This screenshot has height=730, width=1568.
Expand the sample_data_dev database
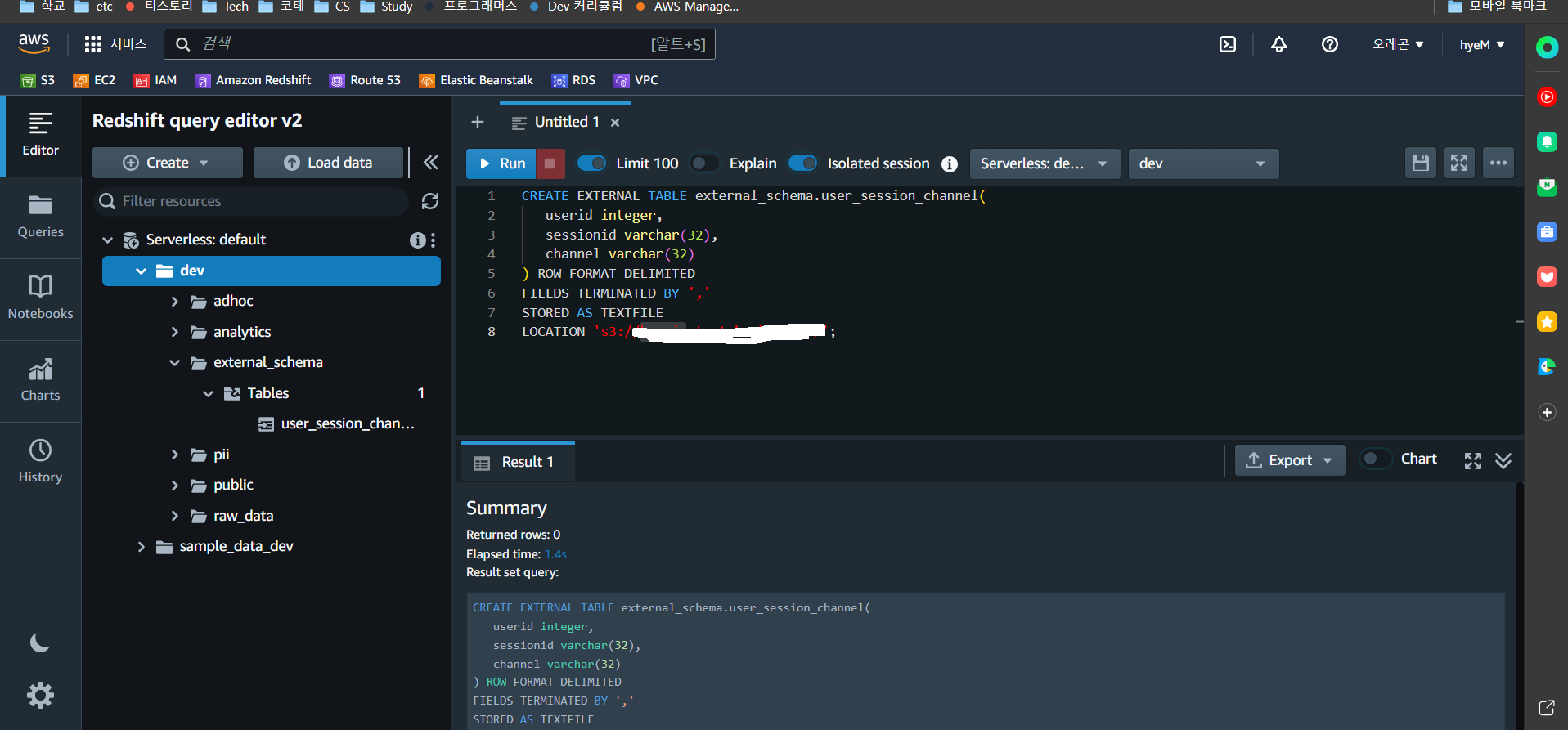click(141, 546)
